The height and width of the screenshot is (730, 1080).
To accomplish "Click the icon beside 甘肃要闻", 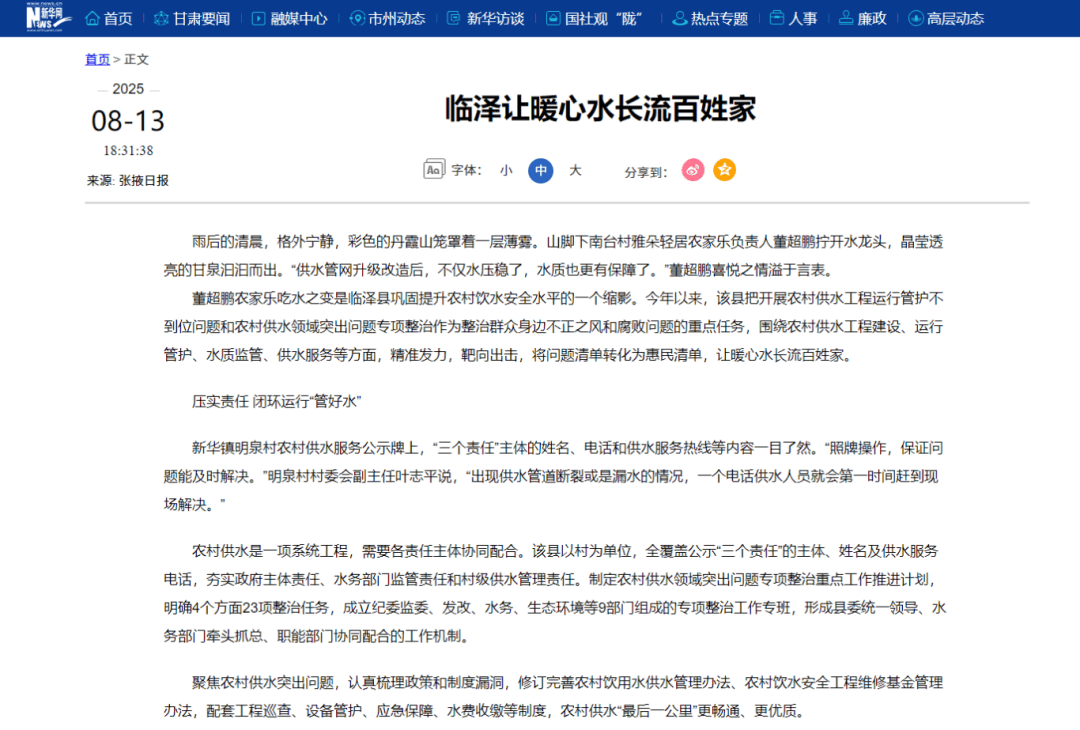I will click(x=160, y=19).
